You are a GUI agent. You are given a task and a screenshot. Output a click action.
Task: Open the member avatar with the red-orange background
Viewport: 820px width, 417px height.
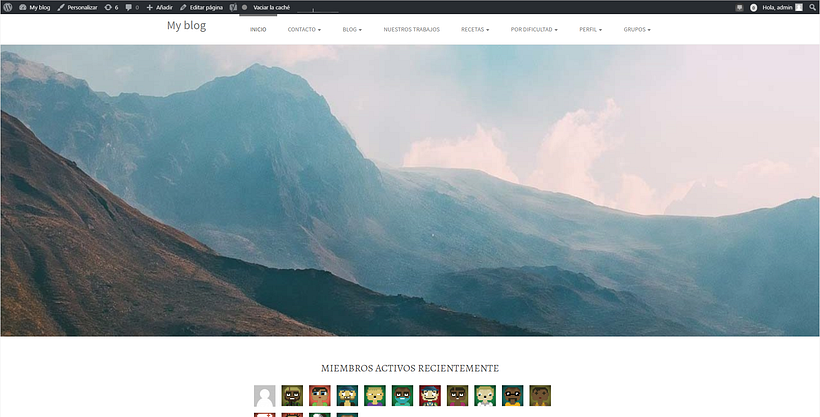(x=320, y=396)
